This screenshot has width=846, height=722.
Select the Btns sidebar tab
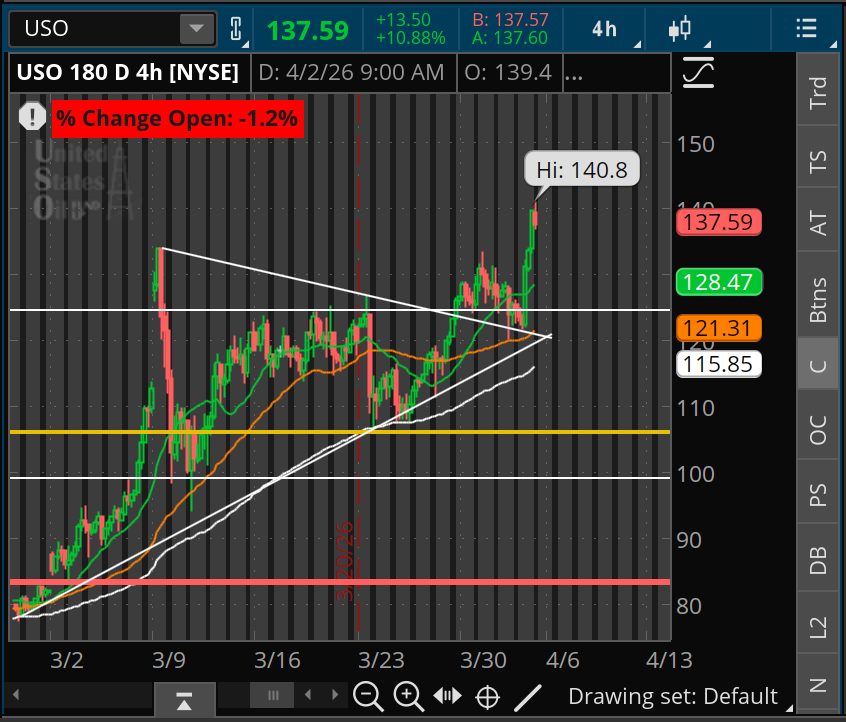tap(818, 299)
